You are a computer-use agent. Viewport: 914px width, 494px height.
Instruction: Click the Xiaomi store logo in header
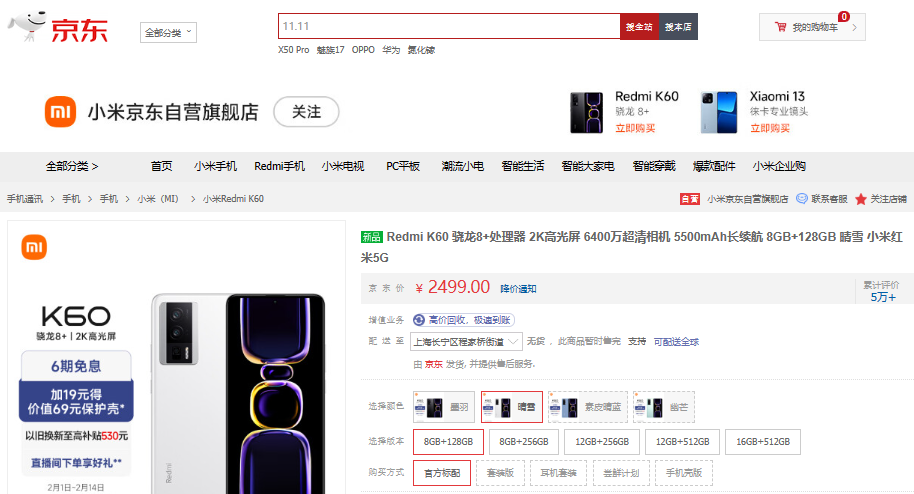(x=60, y=111)
